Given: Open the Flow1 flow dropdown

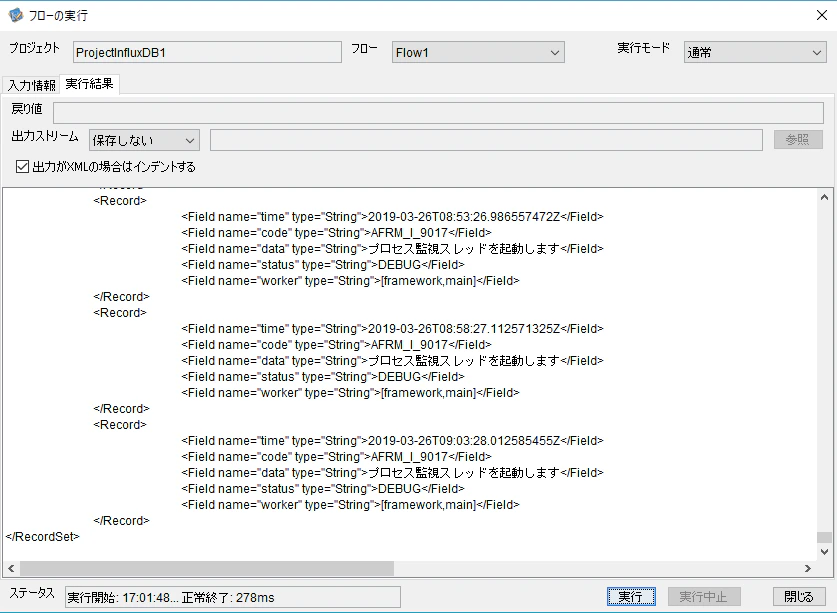Looking at the screenshot, I should pos(478,52).
